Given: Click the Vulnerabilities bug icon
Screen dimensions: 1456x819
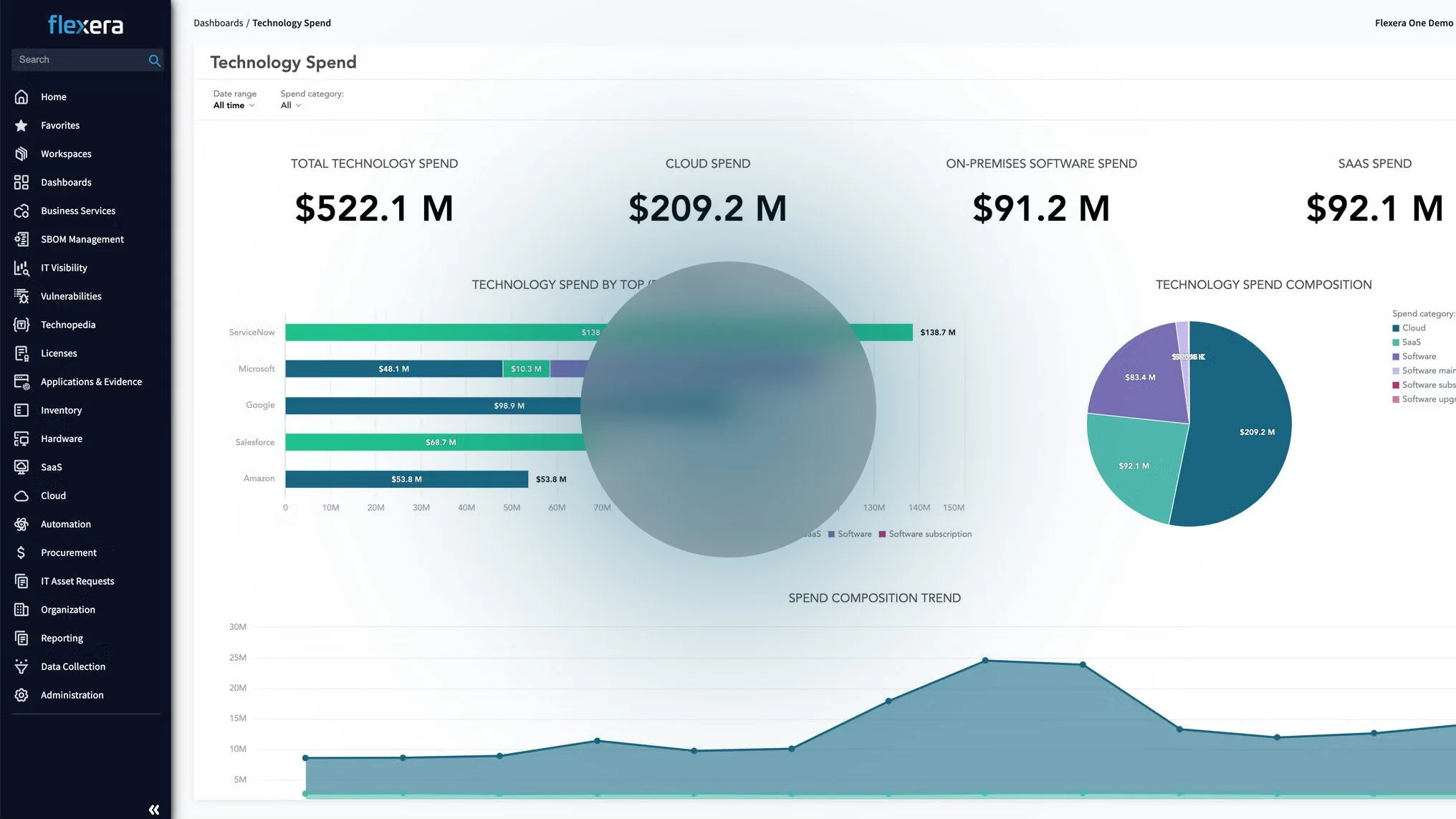Looking at the screenshot, I should point(21,296).
